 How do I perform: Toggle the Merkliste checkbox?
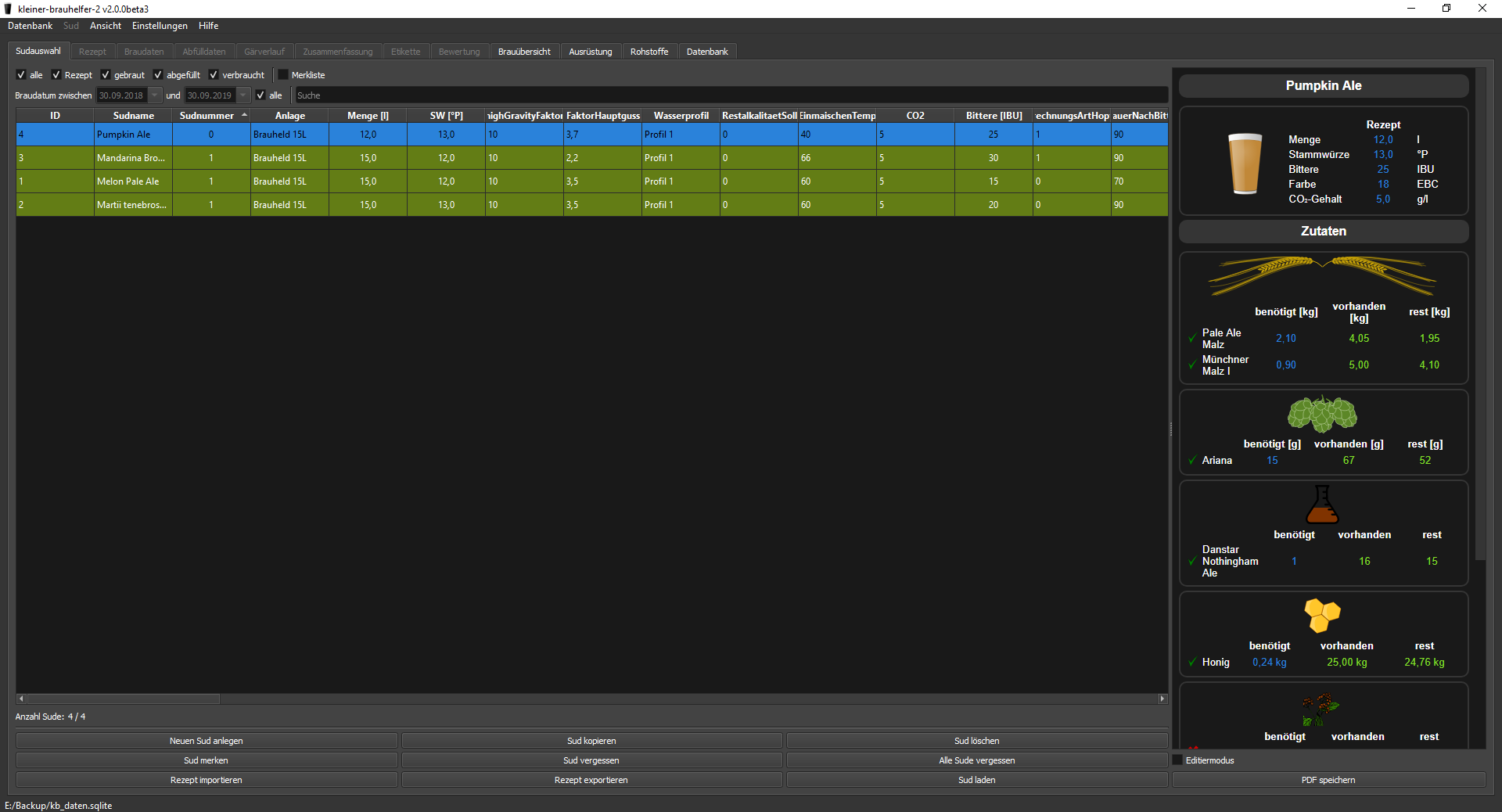[284, 75]
